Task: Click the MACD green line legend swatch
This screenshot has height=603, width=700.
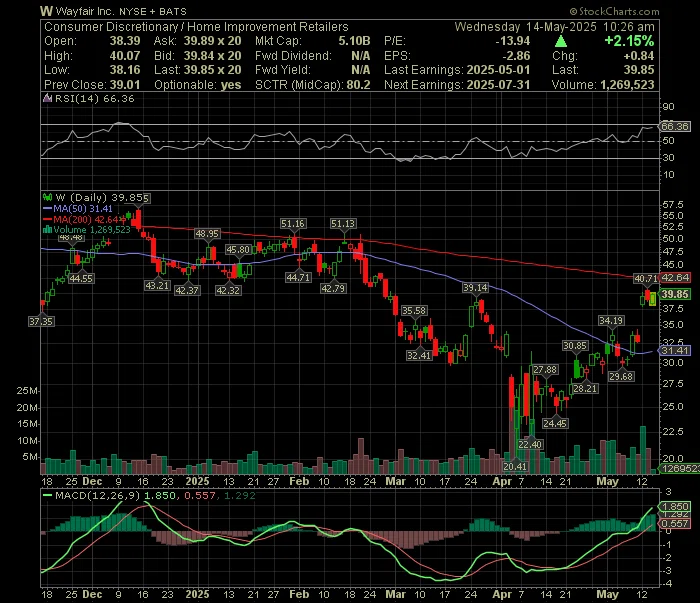Action: tap(47, 495)
